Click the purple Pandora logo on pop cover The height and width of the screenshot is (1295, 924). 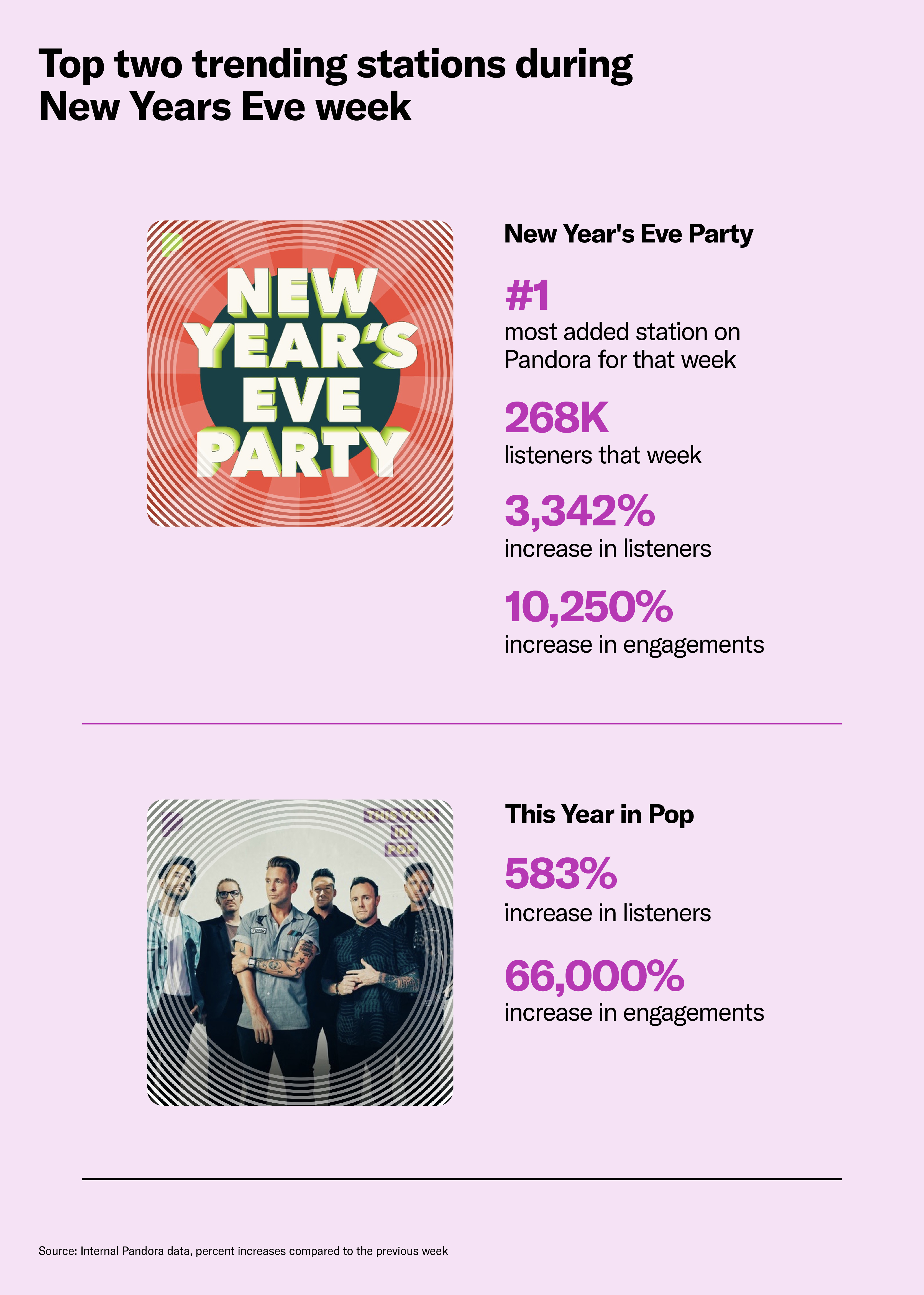[172, 824]
